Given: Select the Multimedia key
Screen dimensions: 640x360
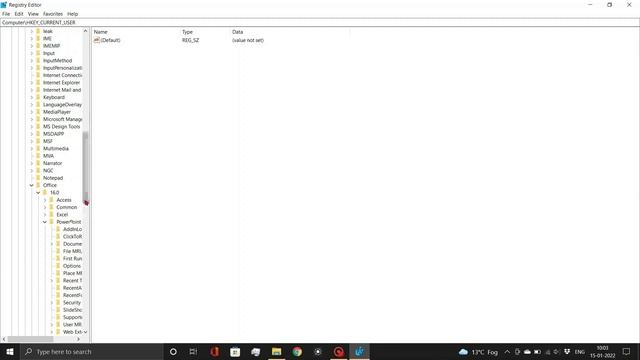Looking at the screenshot, I should tap(56, 149).
